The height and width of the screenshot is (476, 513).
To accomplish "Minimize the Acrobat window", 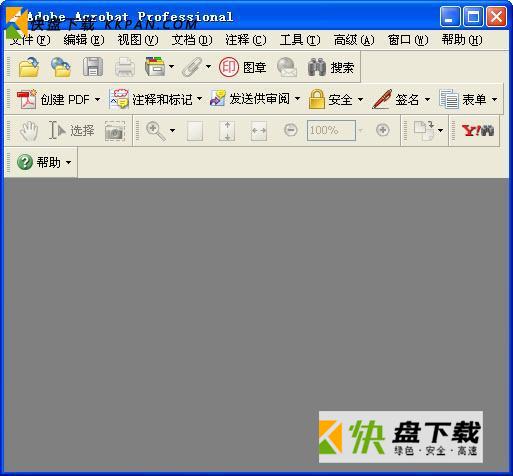I will point(450,16).
